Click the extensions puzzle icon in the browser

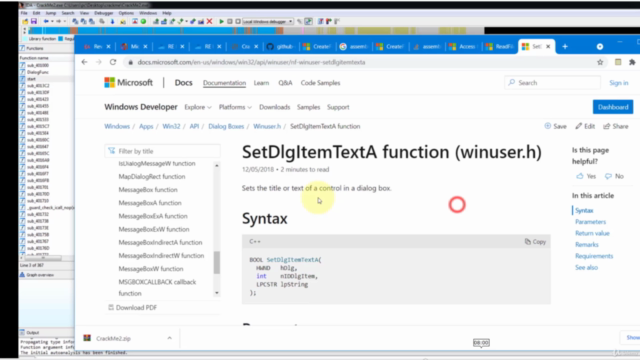tap(632, 62)
